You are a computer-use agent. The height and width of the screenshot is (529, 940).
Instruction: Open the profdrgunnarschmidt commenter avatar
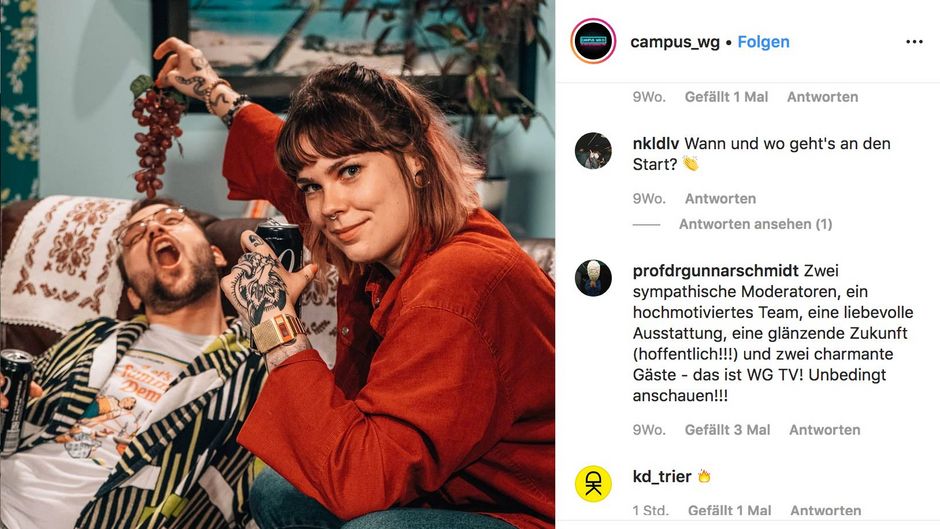[x=593, y=278]
